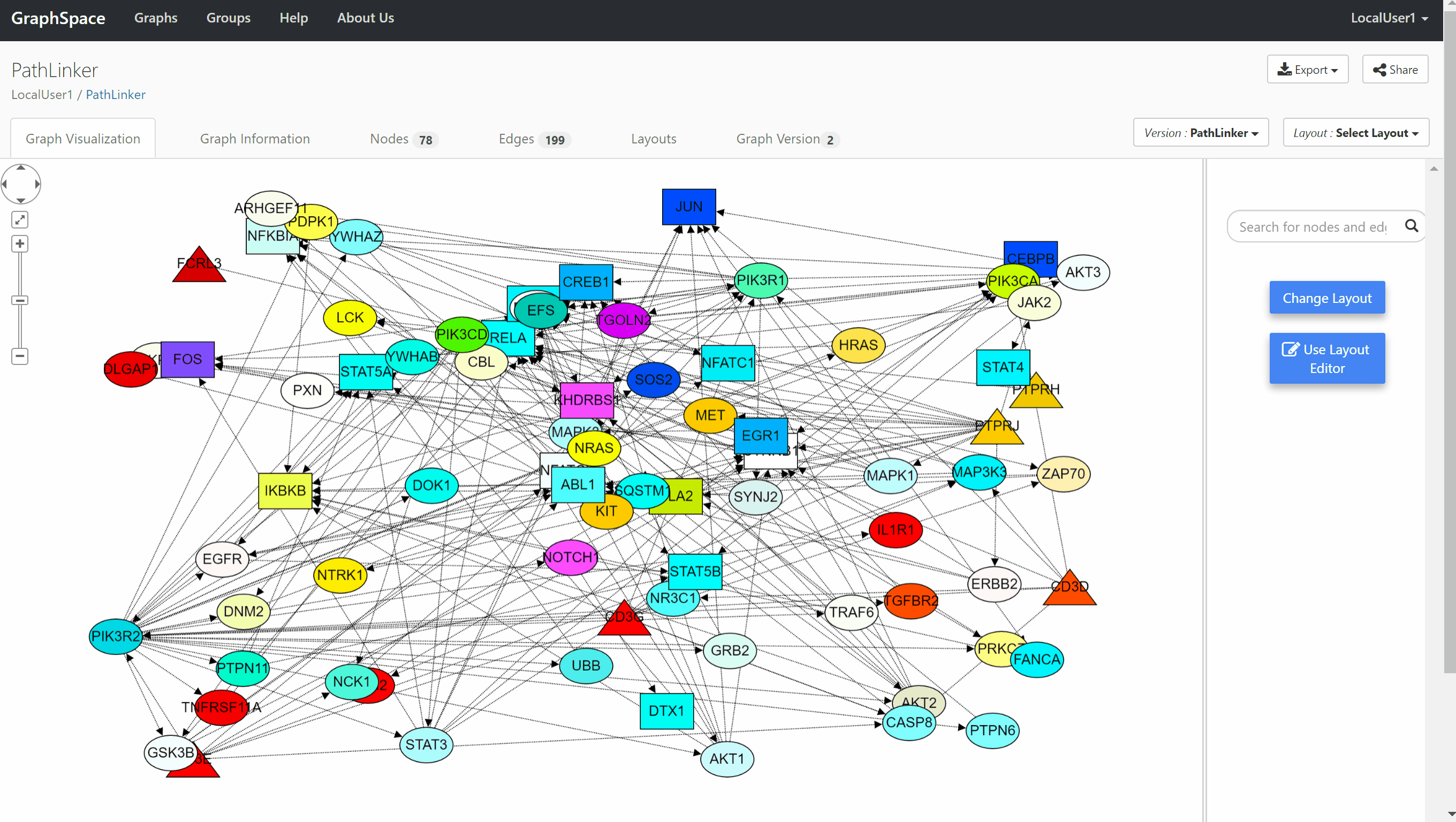Select the DTX1 square node

tap(666, 711)
